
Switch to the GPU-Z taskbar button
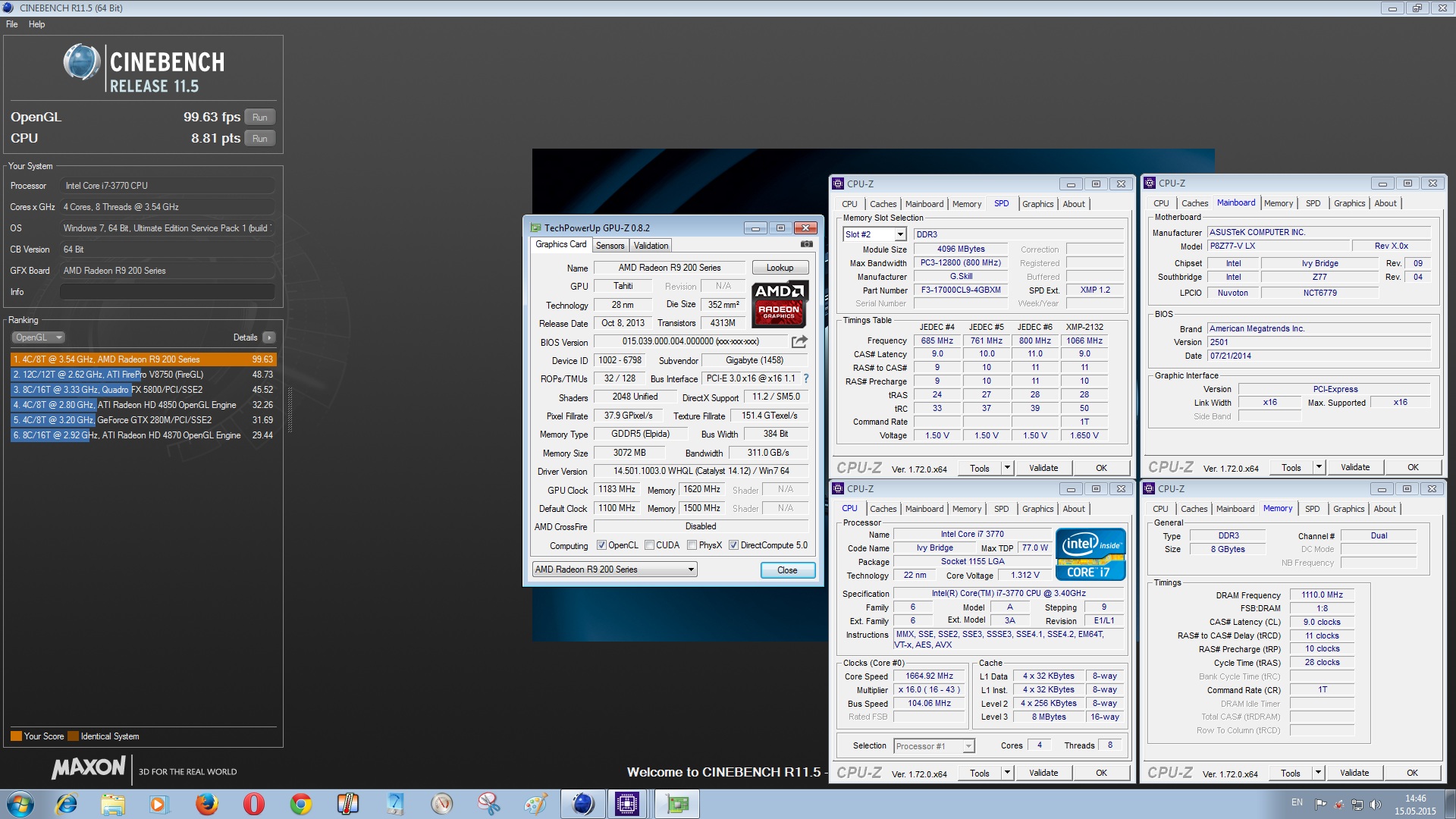pos(676,804)
